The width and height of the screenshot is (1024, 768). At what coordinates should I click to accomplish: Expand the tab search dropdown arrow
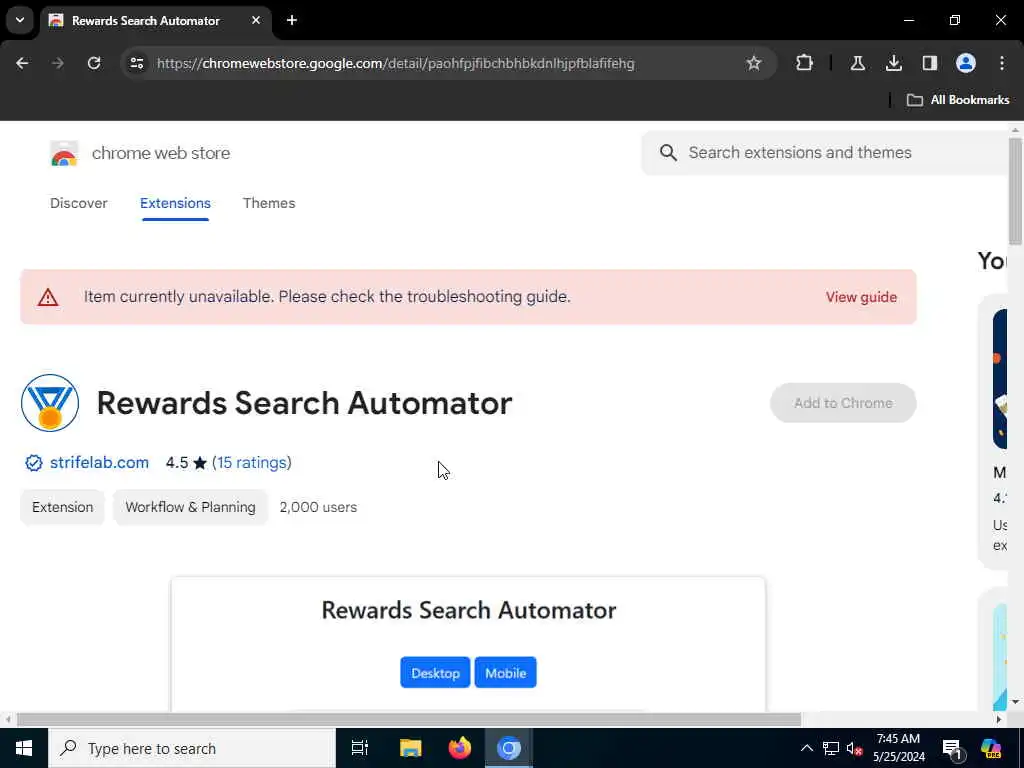[x=20, y=20]
